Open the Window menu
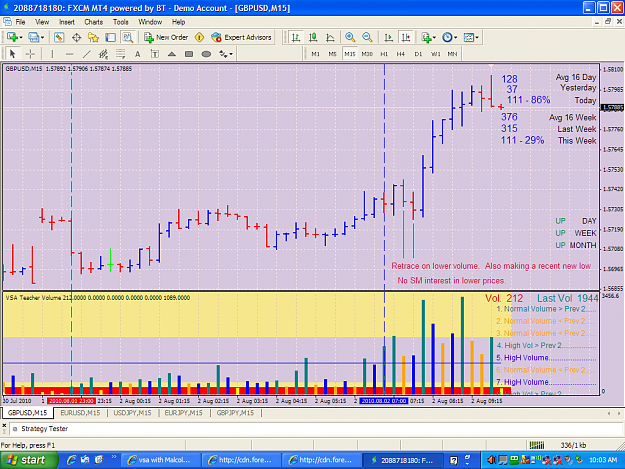Image resolution: width=625 pixels, height=469 pixels. 150,22
